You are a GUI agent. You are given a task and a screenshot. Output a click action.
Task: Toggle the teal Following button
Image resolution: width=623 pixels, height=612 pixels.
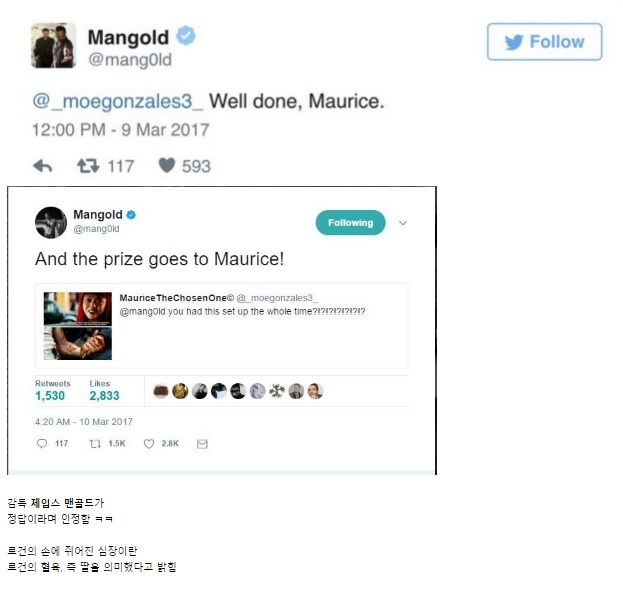pyautogui.click(x=350, y=223)
